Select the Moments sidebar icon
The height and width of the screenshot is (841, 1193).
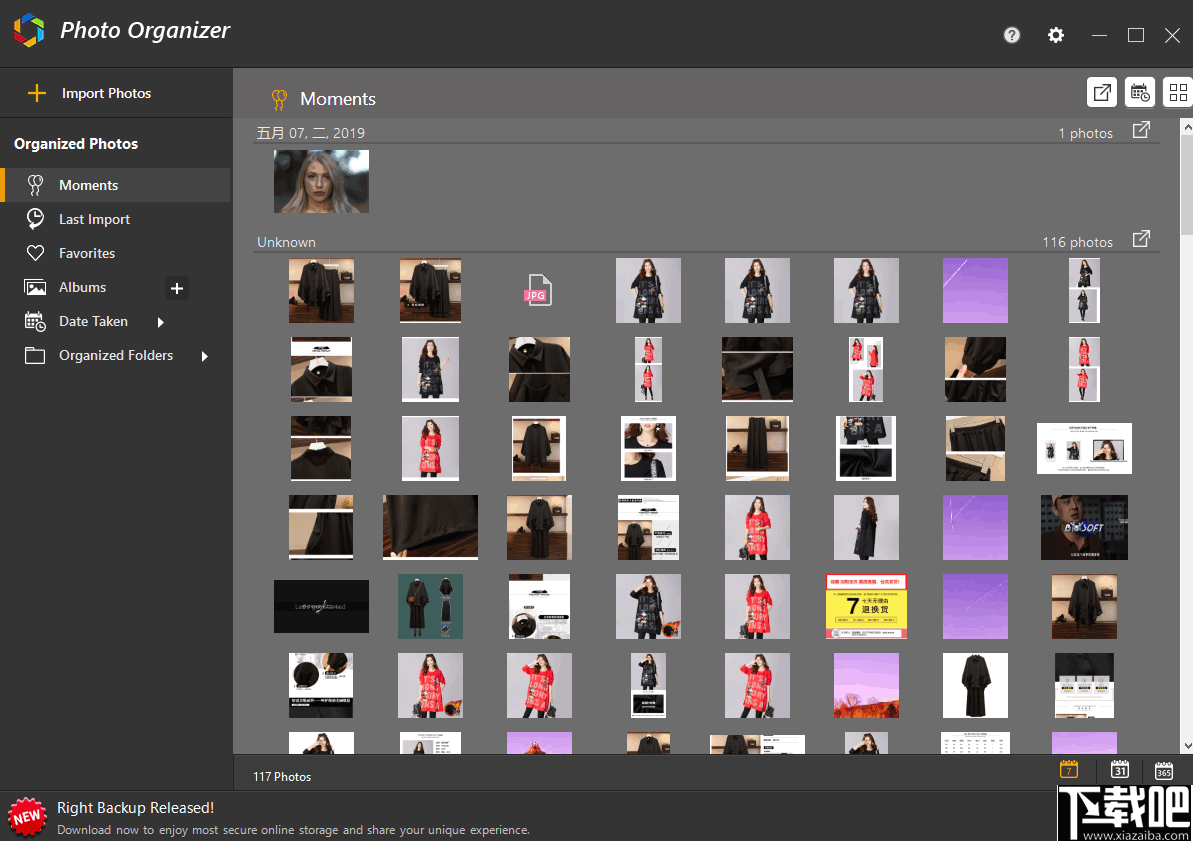[37, 185]
